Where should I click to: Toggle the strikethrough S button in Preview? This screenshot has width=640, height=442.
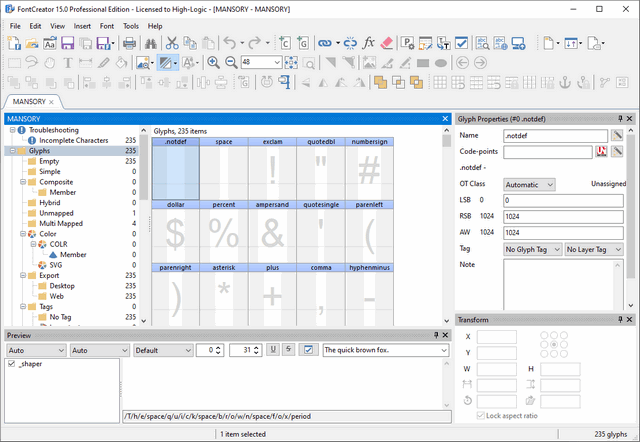(288, 350)
